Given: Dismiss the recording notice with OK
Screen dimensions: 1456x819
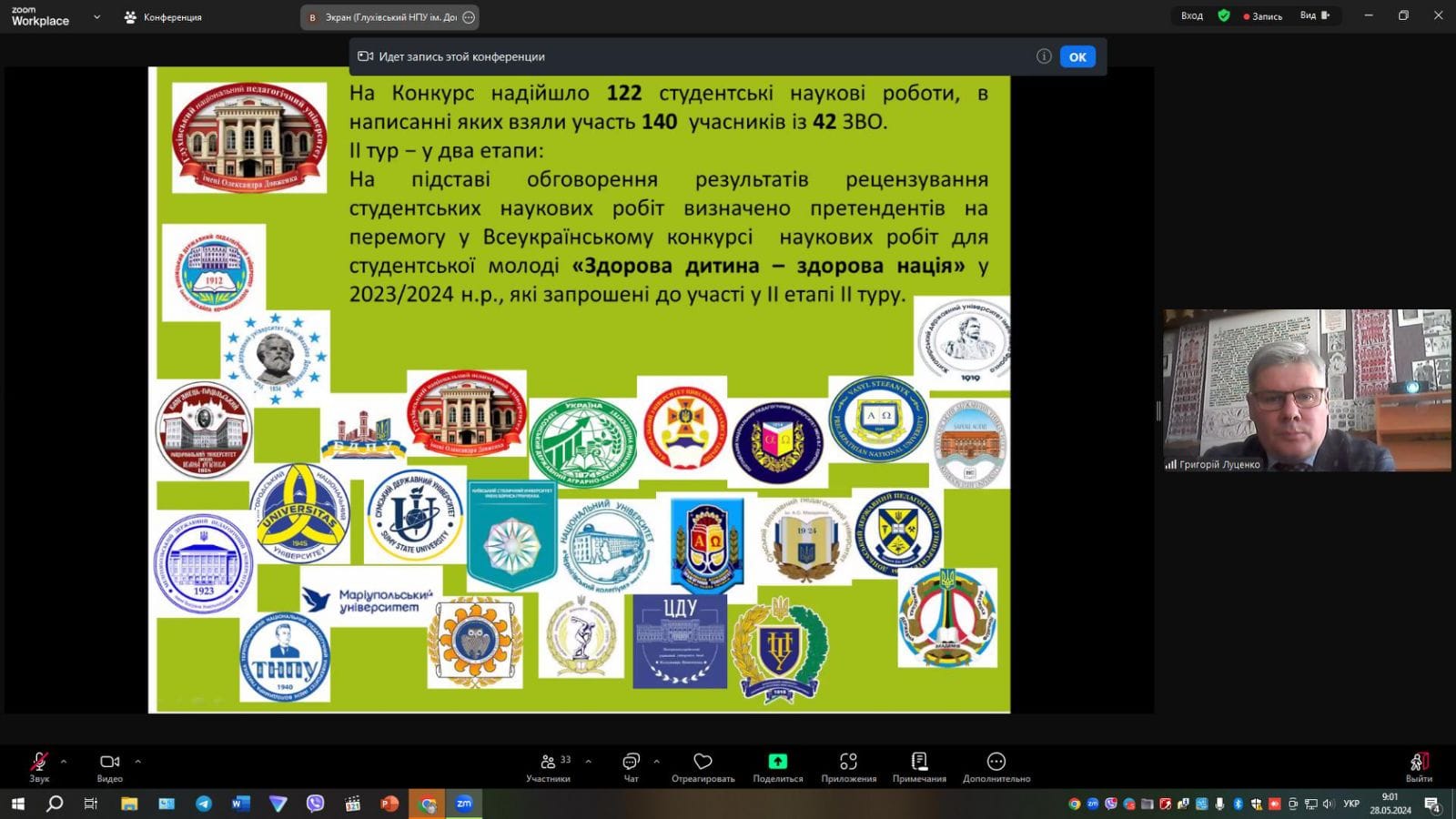Looking at the screenshot, I should [x=1077, y=56].
